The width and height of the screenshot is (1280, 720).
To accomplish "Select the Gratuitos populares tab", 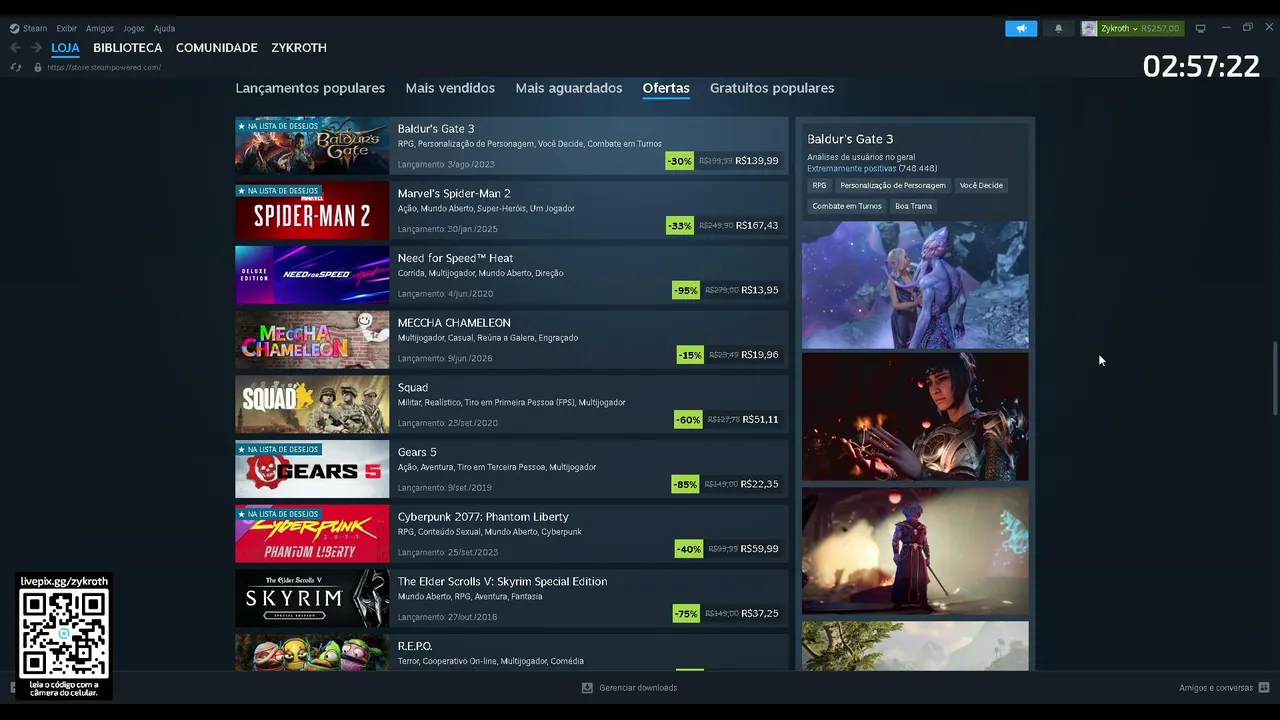I will (x=772, y=88).
